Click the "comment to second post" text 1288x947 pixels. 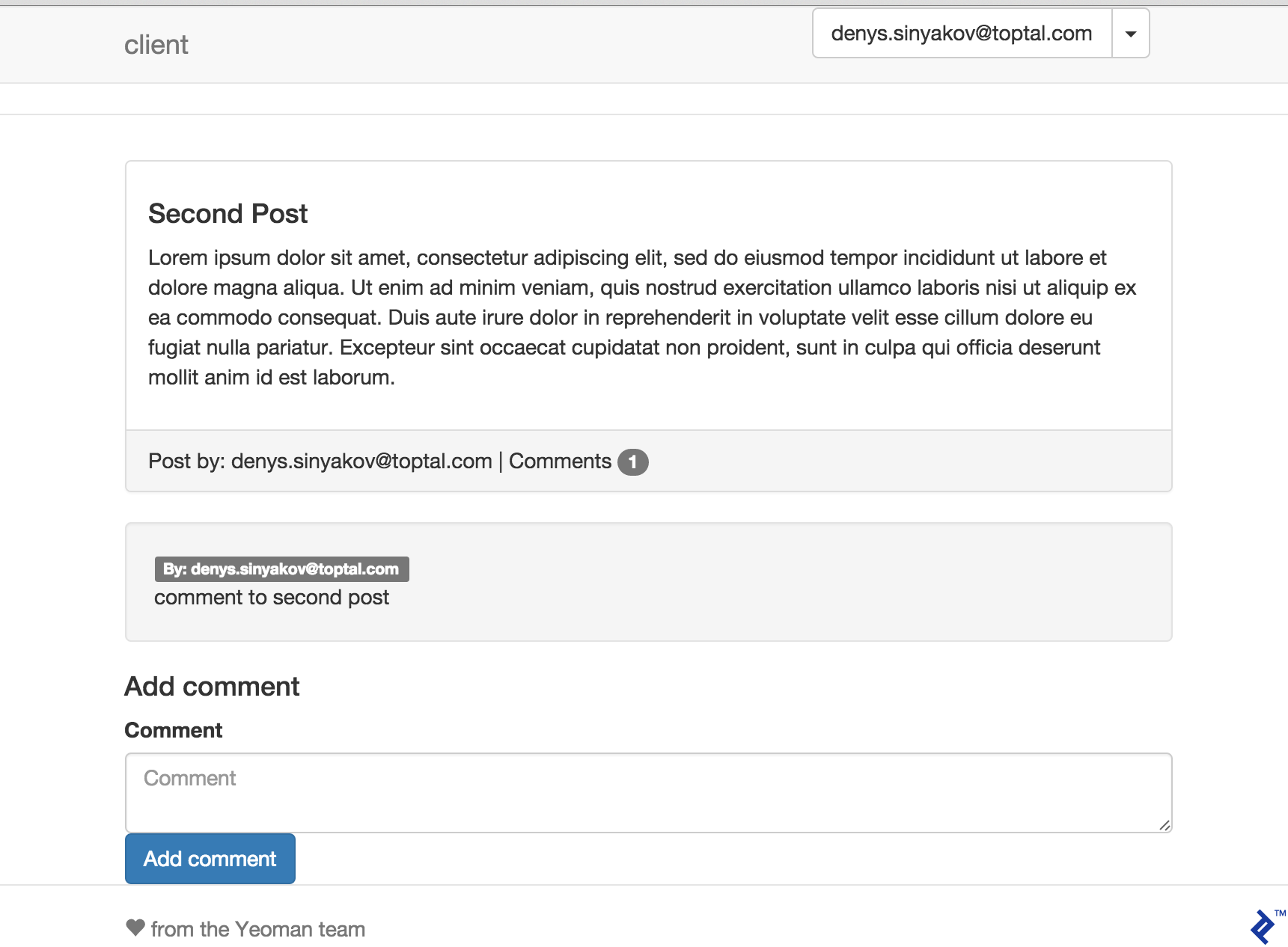pos(272,598)
